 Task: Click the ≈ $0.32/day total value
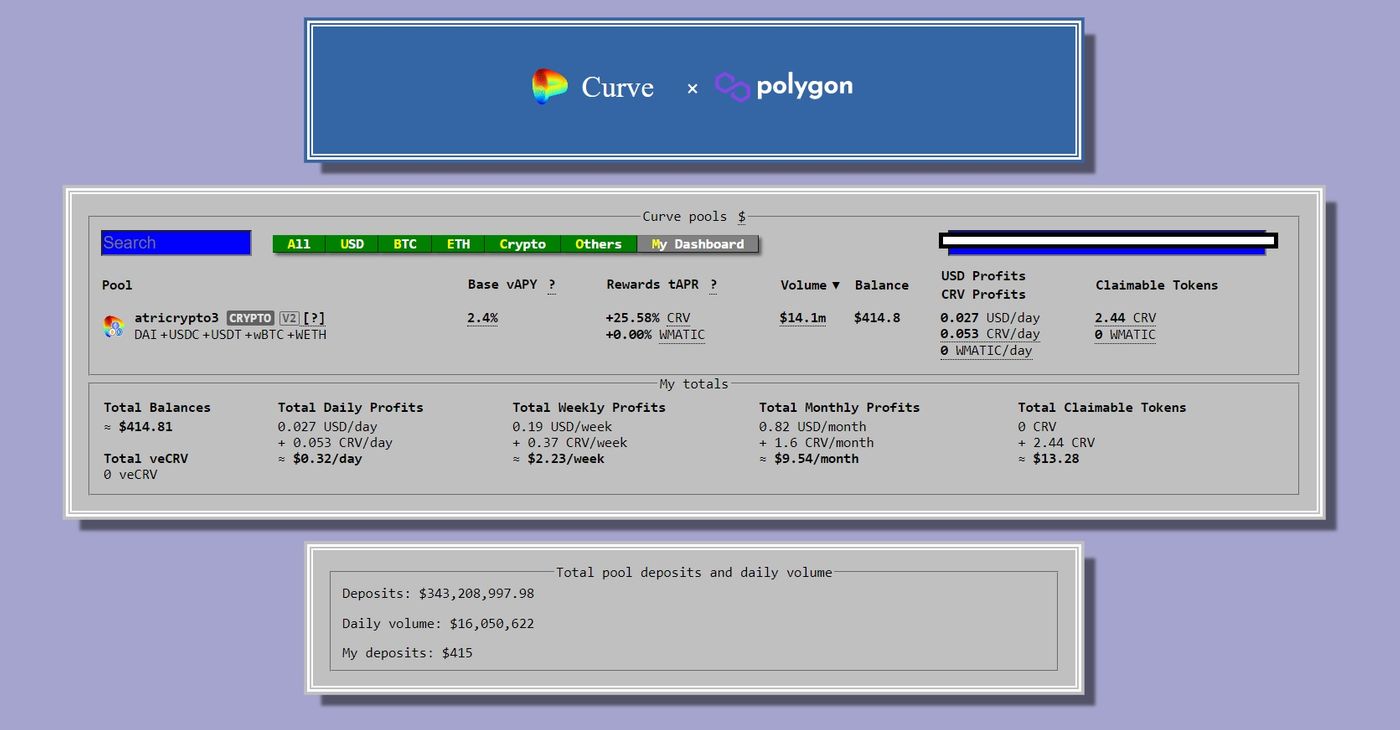tap(320, 459)
